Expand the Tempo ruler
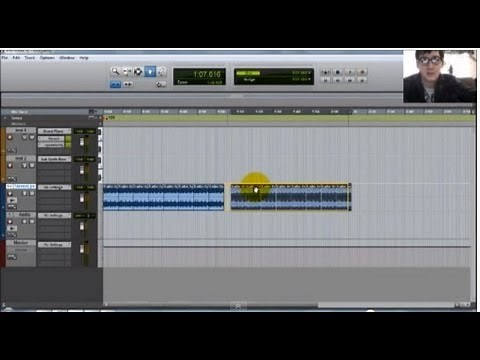 coord(5,118)
